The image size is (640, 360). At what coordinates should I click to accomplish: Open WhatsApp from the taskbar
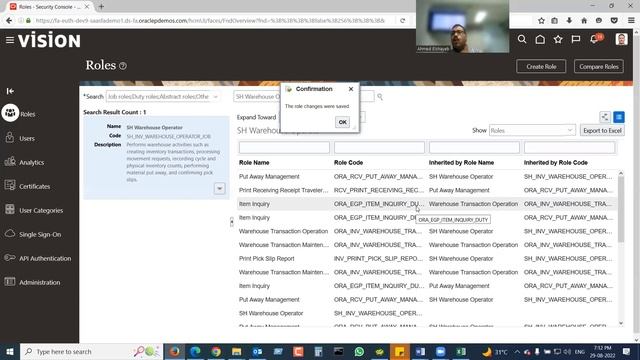359,351
